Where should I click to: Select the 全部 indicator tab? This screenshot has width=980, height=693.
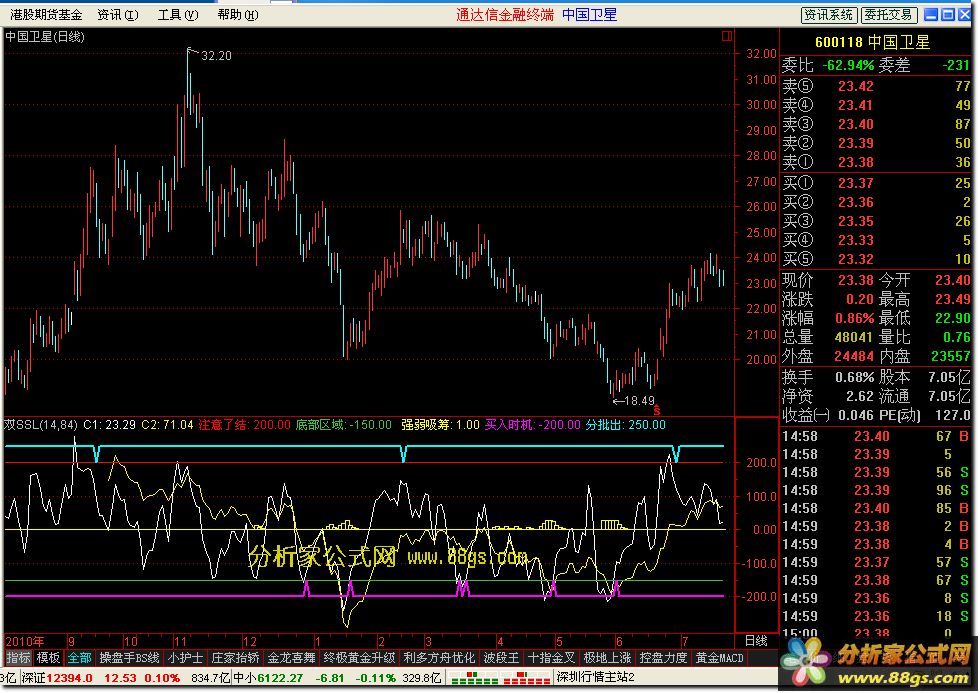coord(79,657)
